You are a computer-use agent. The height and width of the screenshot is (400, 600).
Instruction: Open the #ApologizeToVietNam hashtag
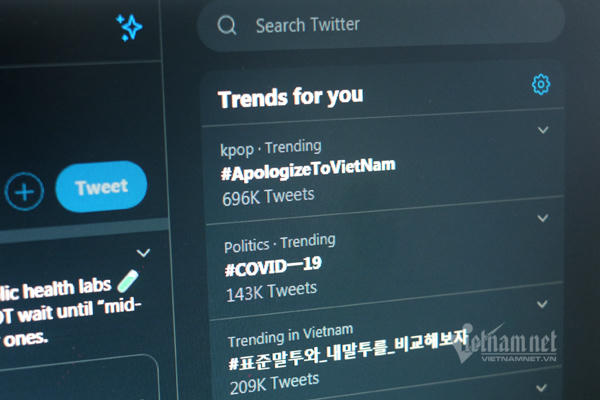pos(308,169)
